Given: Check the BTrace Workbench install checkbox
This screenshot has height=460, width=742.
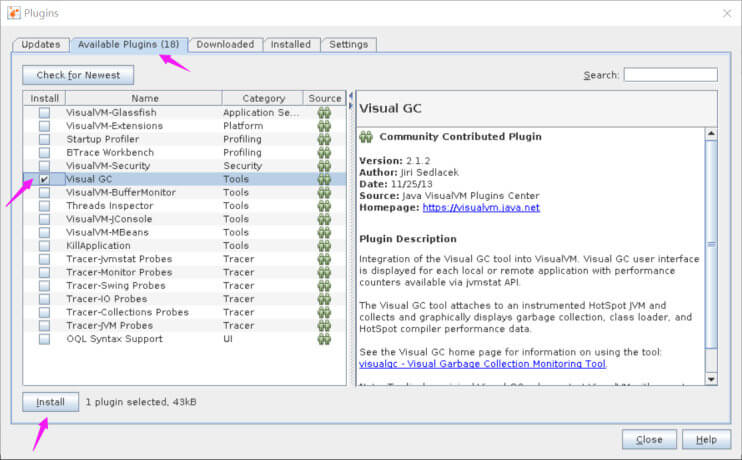Looking at the screenshot, I should point(44,152).
